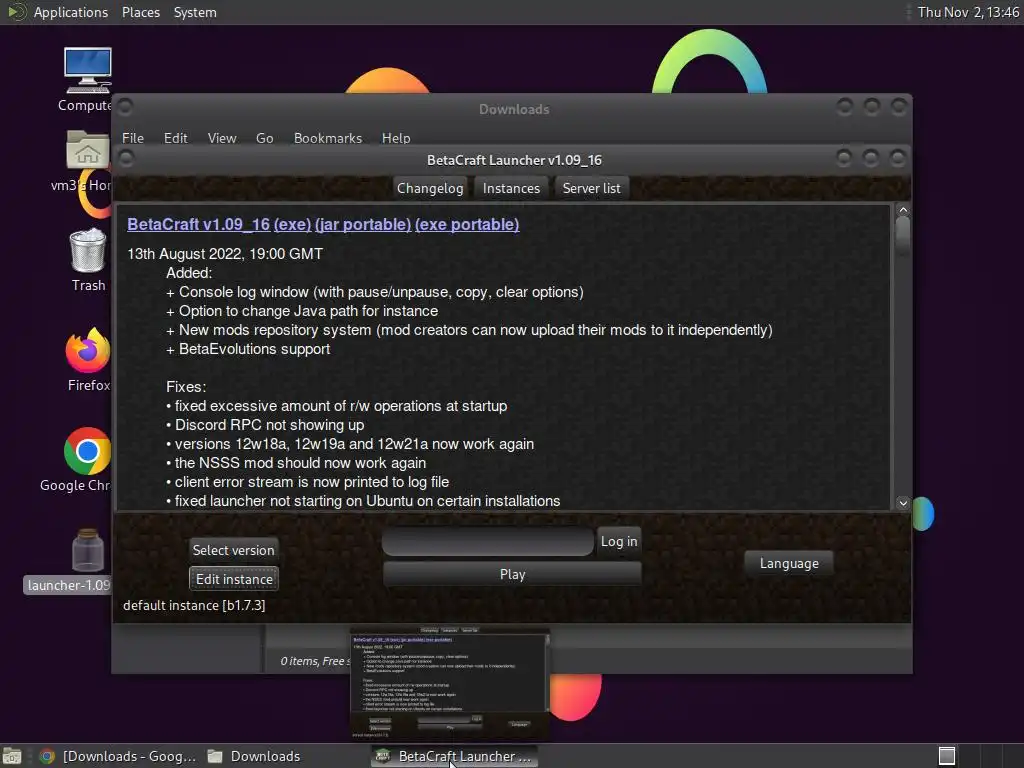
Task: Open the Computer desktop icon
Action: point(88,71)
